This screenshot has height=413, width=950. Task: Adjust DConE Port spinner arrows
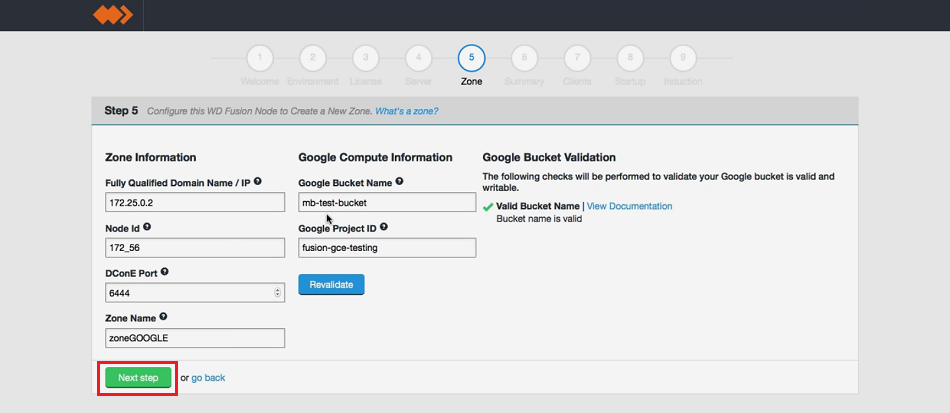pos(277,293)
